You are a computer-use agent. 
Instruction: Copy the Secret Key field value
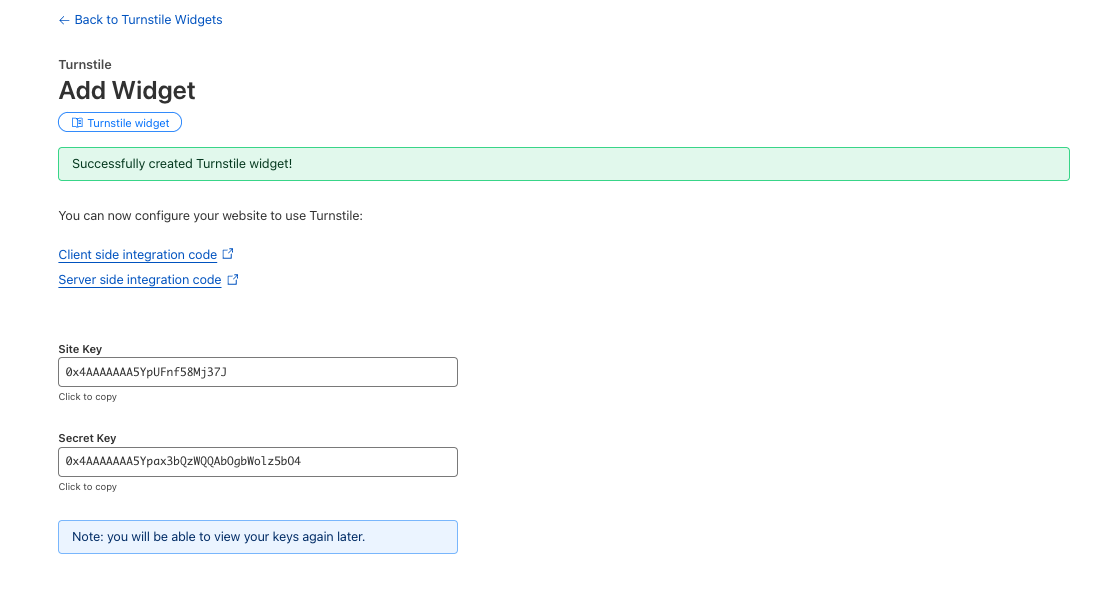(258, 462)
